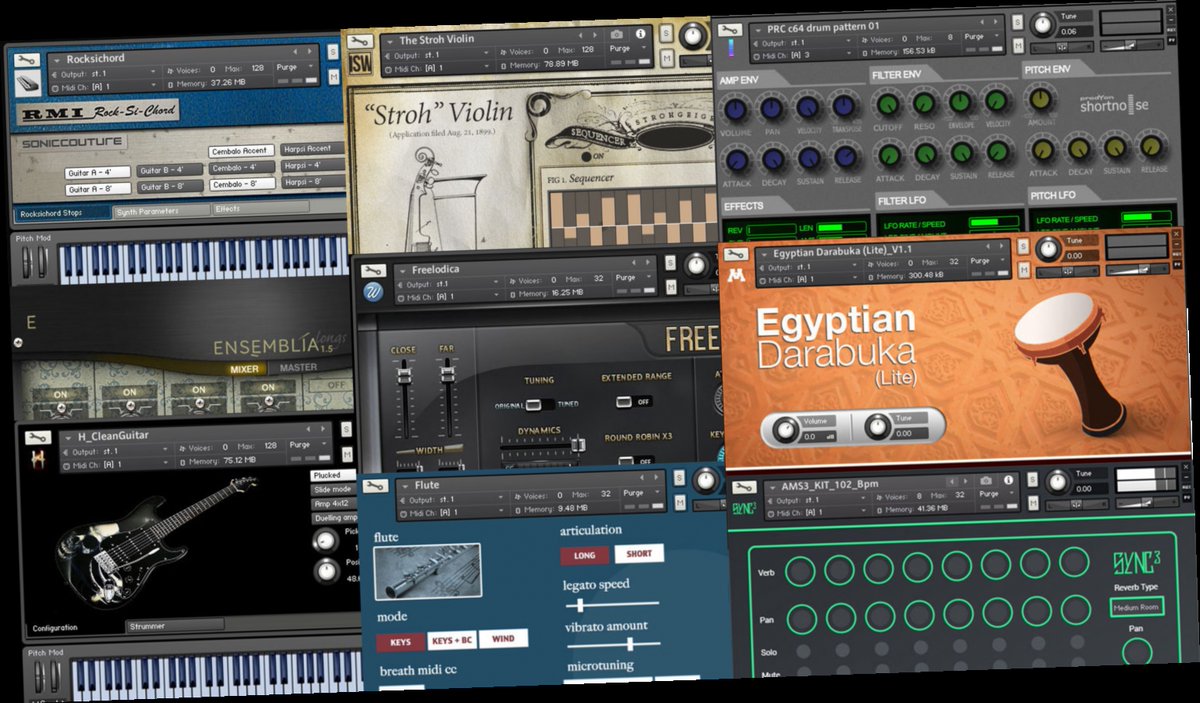Click the legato speed slider handle
The image size is (1200, 703).
(580, 603)
